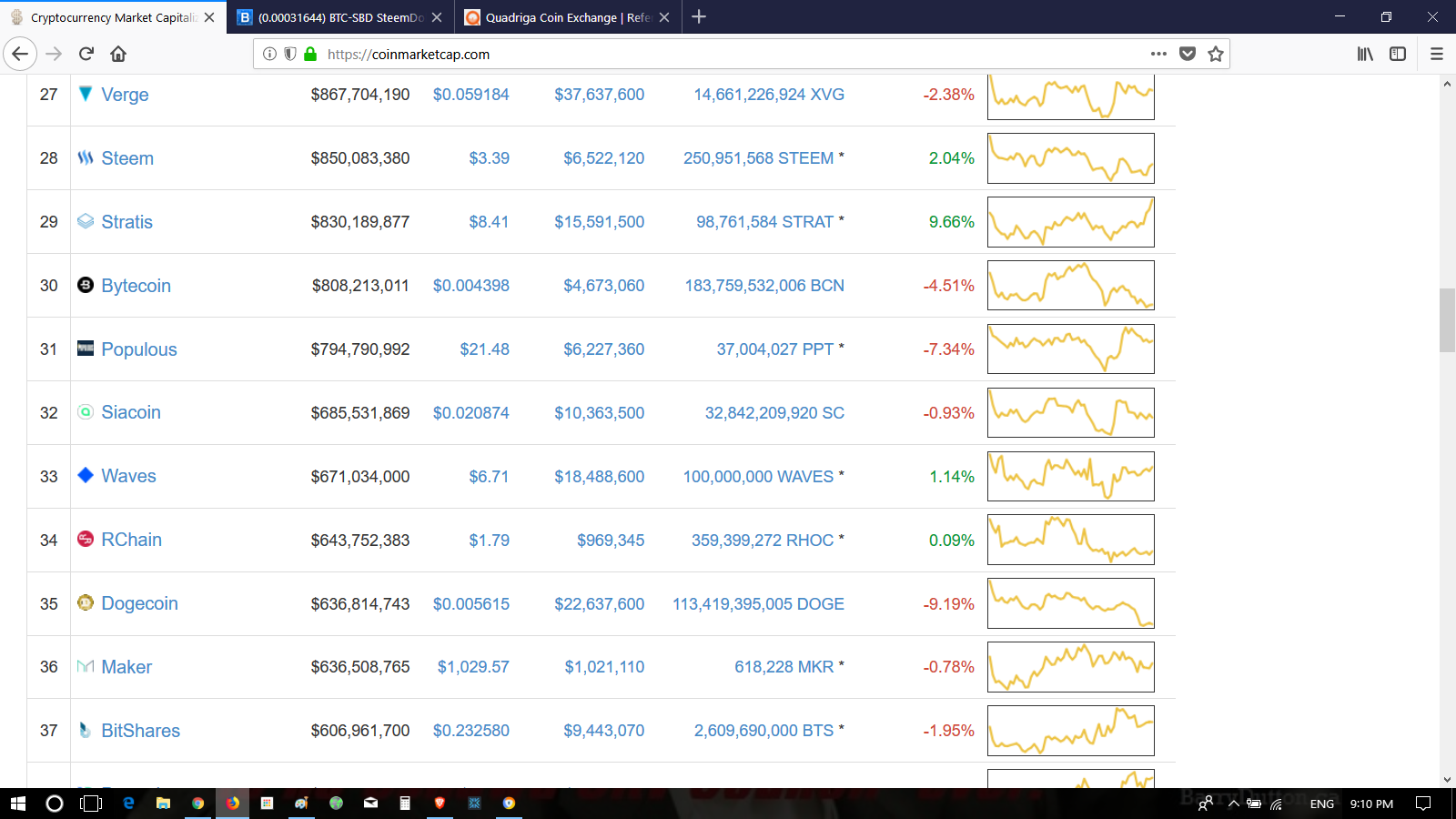Click the BitShares coin logo

point(86,730)
